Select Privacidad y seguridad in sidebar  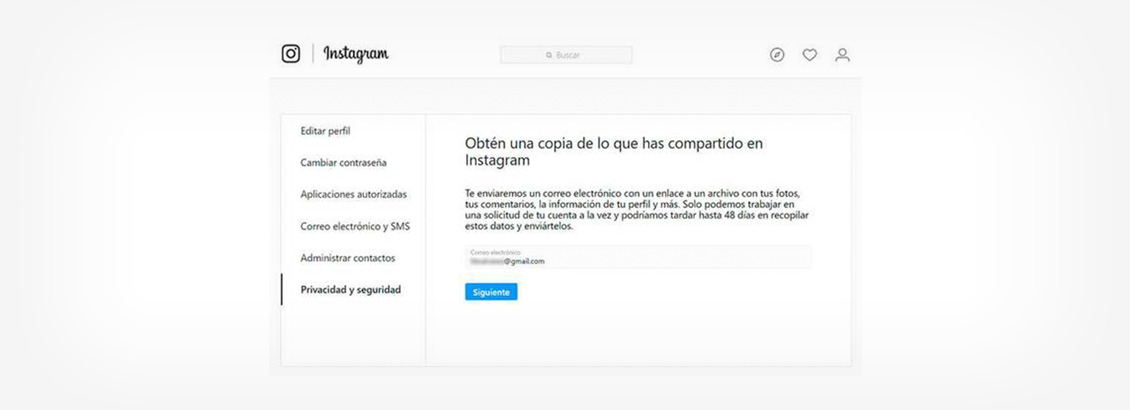coord(351,290)
